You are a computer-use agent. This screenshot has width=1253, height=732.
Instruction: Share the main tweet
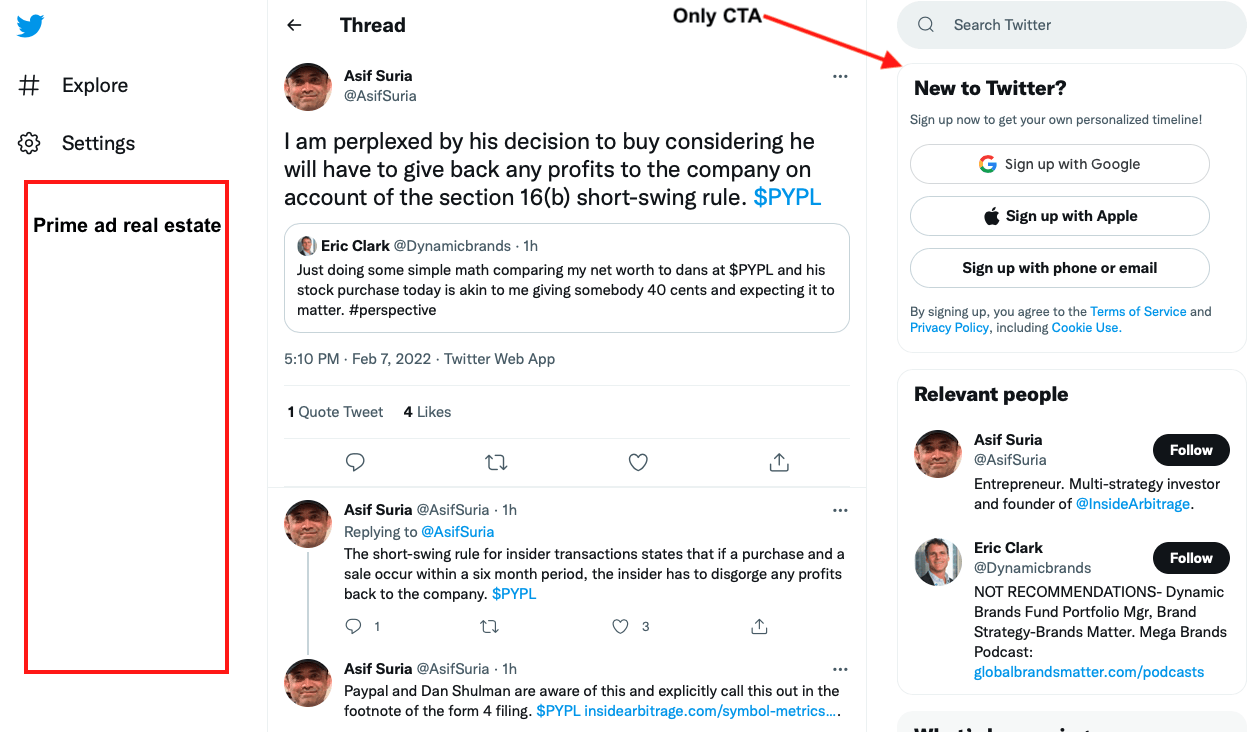click(779, 462)
